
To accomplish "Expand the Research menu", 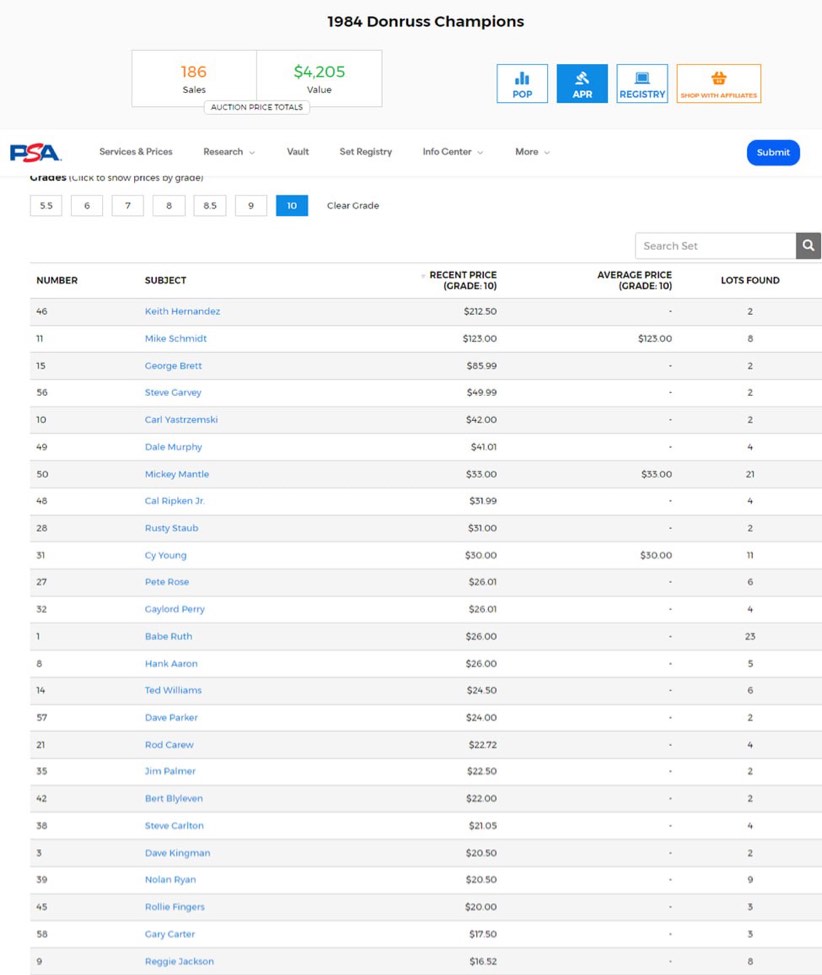I will tap(228, 152).
